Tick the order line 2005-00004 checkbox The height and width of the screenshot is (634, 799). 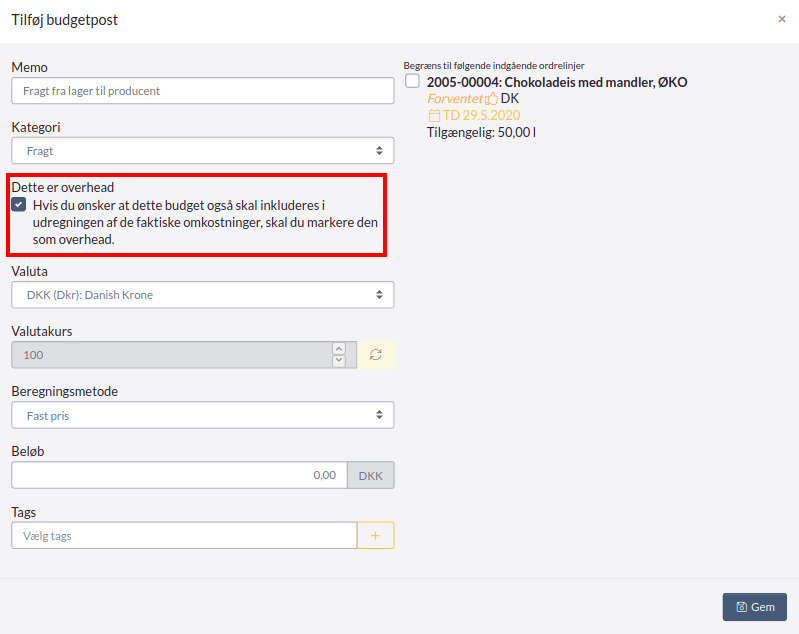413,82
